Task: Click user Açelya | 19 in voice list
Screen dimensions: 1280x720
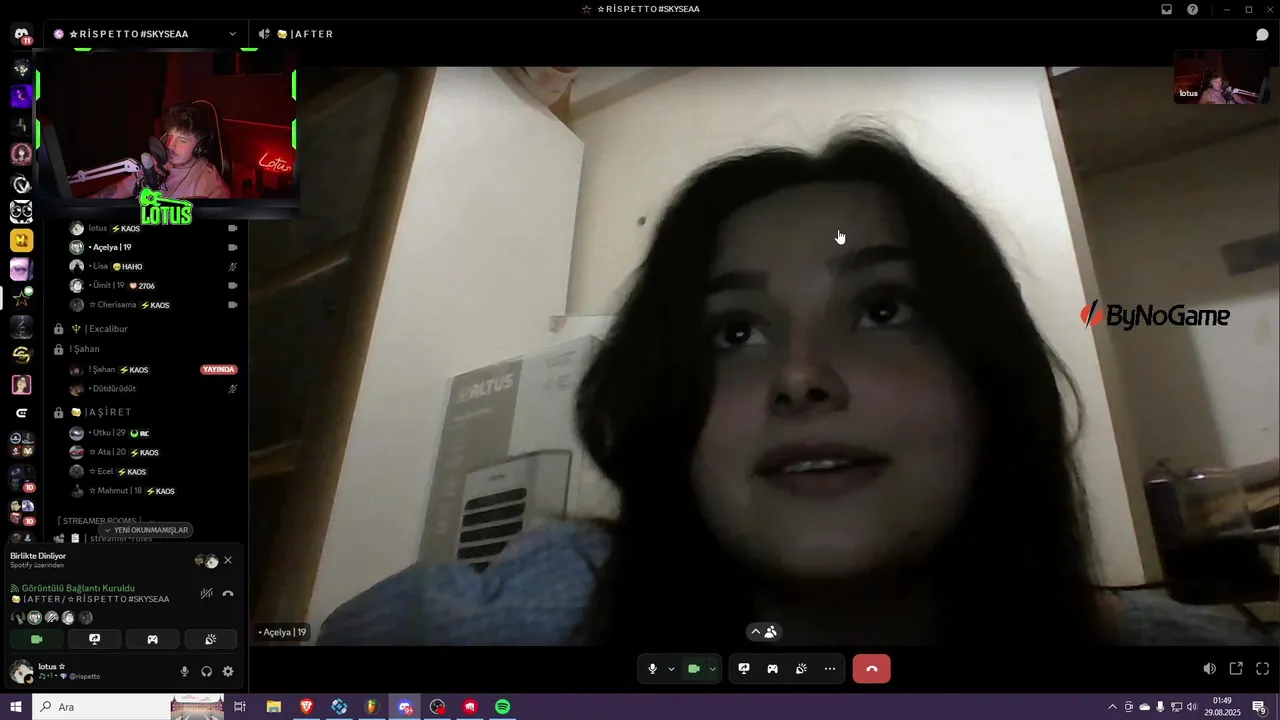Action: pos(152,247)
